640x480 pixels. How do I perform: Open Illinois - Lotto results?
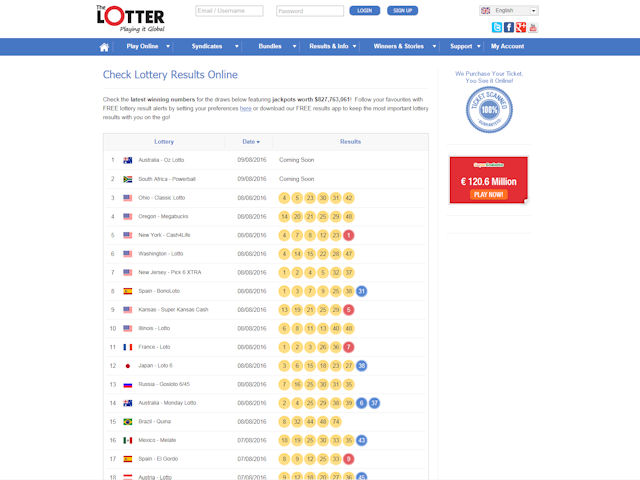tap(154, 328)
